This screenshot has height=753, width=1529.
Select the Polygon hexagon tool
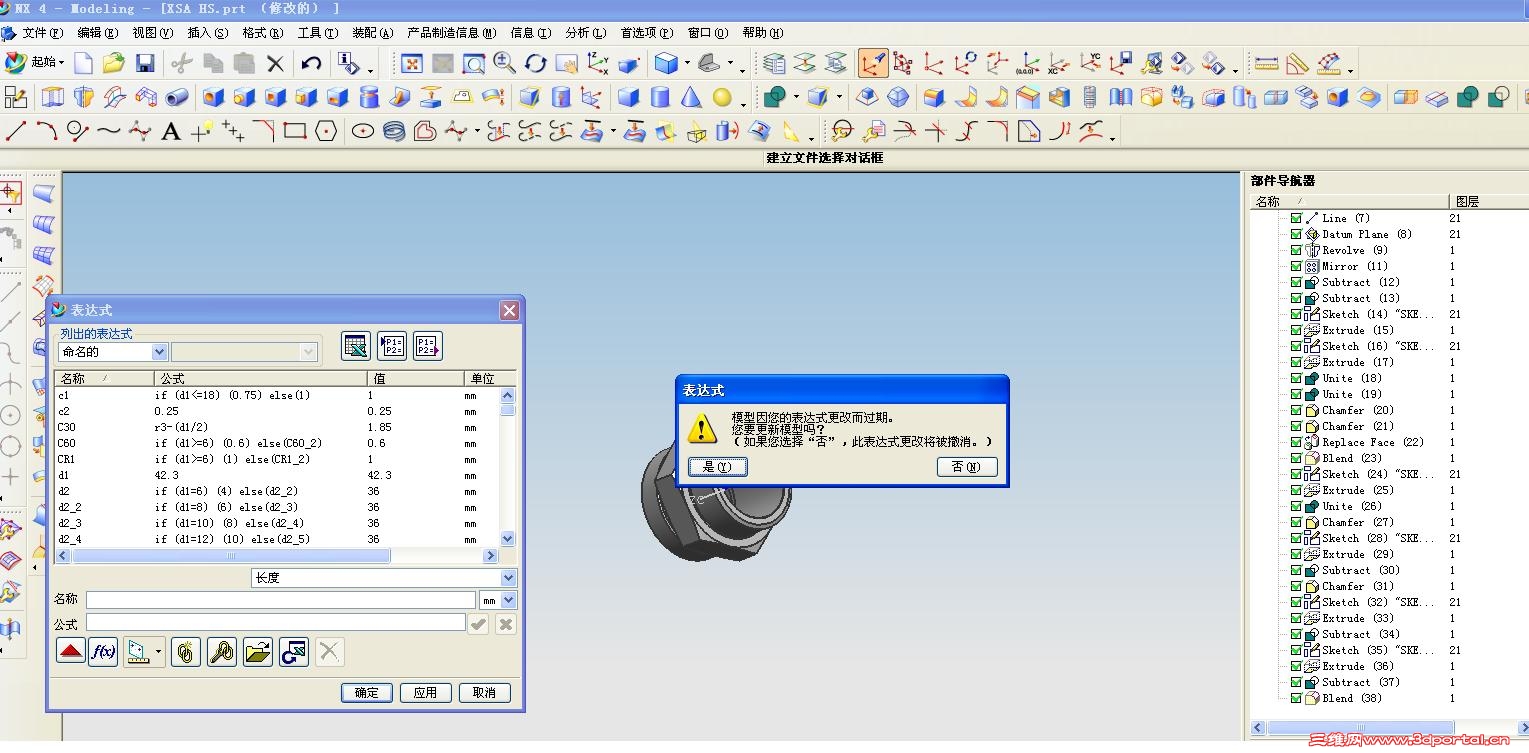click(326, 131)
